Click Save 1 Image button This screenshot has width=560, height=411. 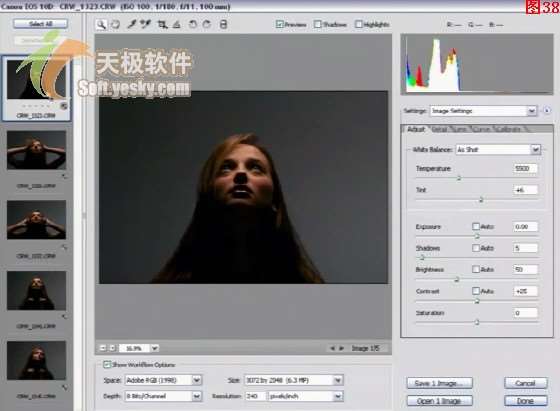tap(439, 383)
